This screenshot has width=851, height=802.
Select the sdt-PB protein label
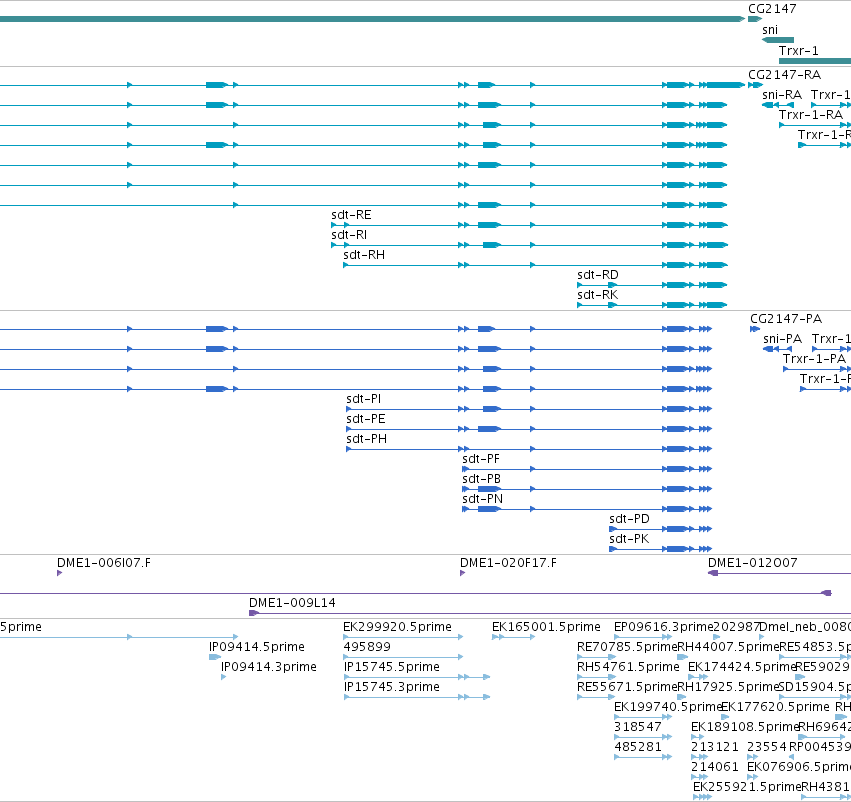pyautogui.click(x=481, y=479)
